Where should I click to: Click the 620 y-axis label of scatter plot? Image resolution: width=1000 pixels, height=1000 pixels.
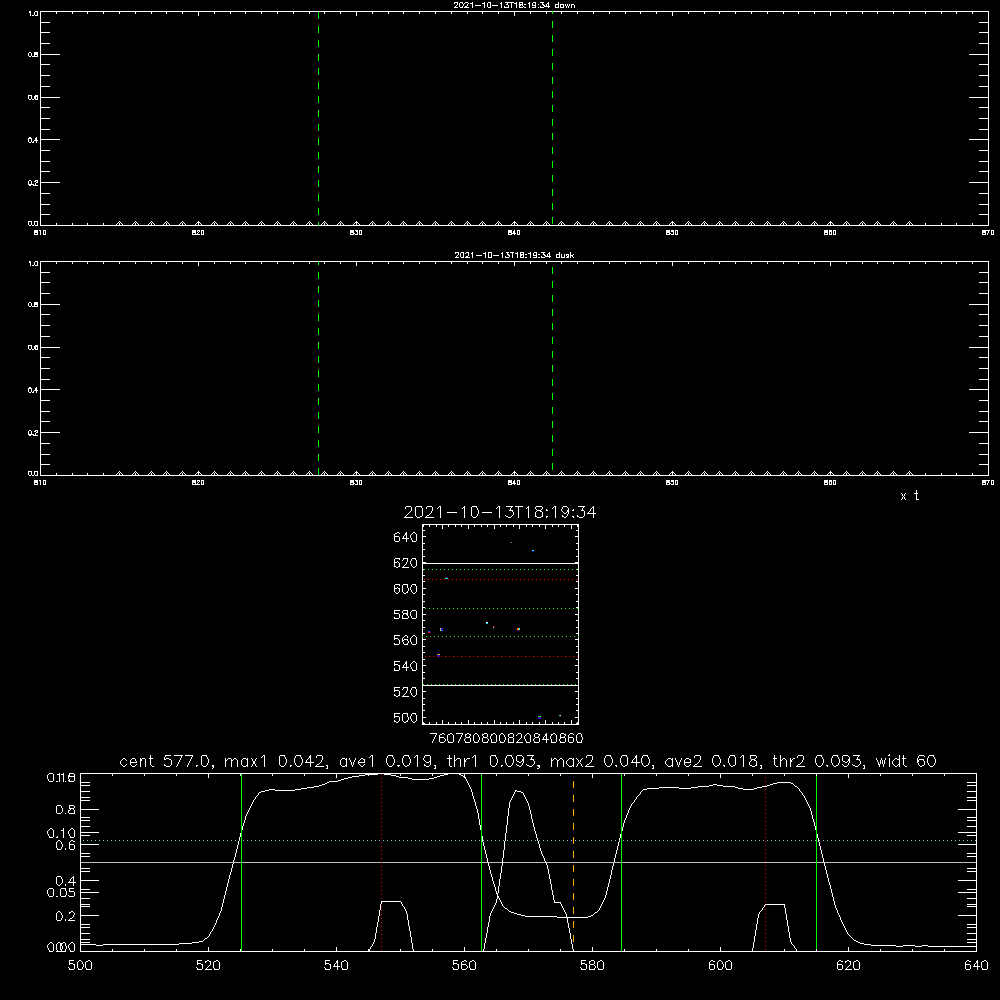tap(406, 563)
